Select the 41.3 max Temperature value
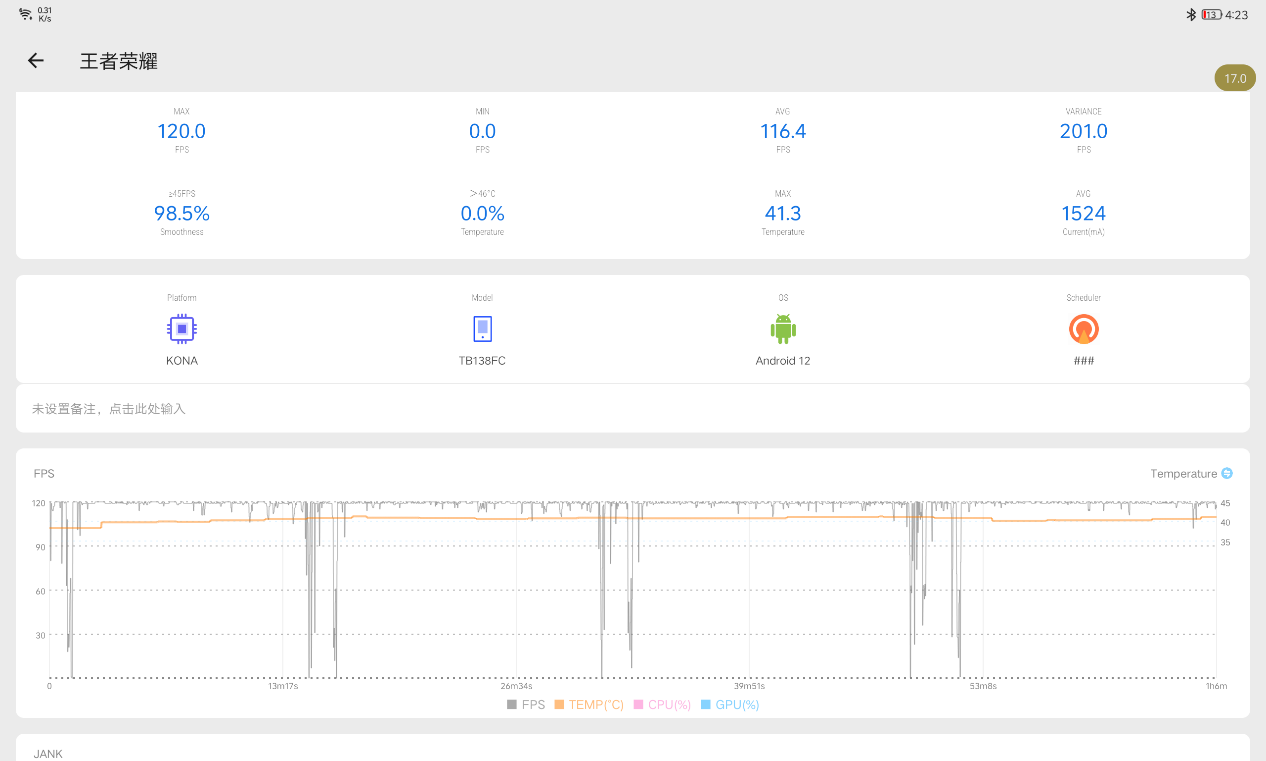The height and width of the screenshot is (761, 1266). point(783,213)
